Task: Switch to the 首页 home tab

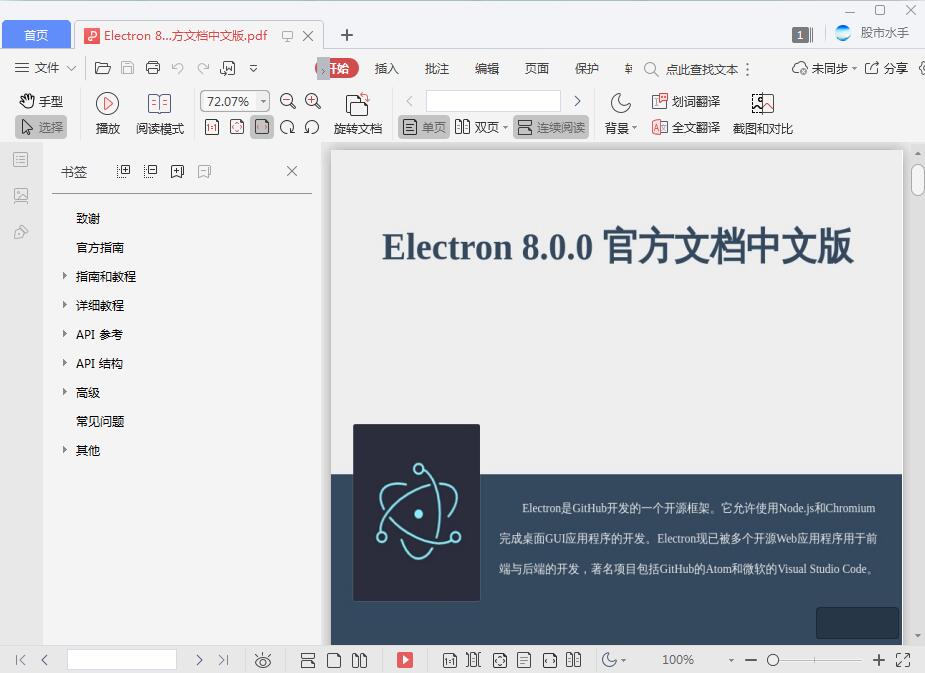Action: click(36, 34)
